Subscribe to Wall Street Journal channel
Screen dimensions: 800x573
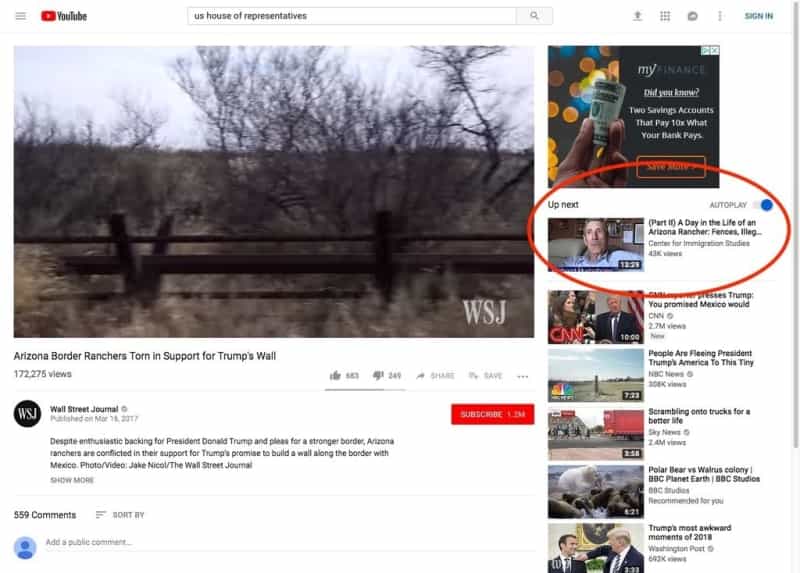pyautogui.click(x=492, y=414)
